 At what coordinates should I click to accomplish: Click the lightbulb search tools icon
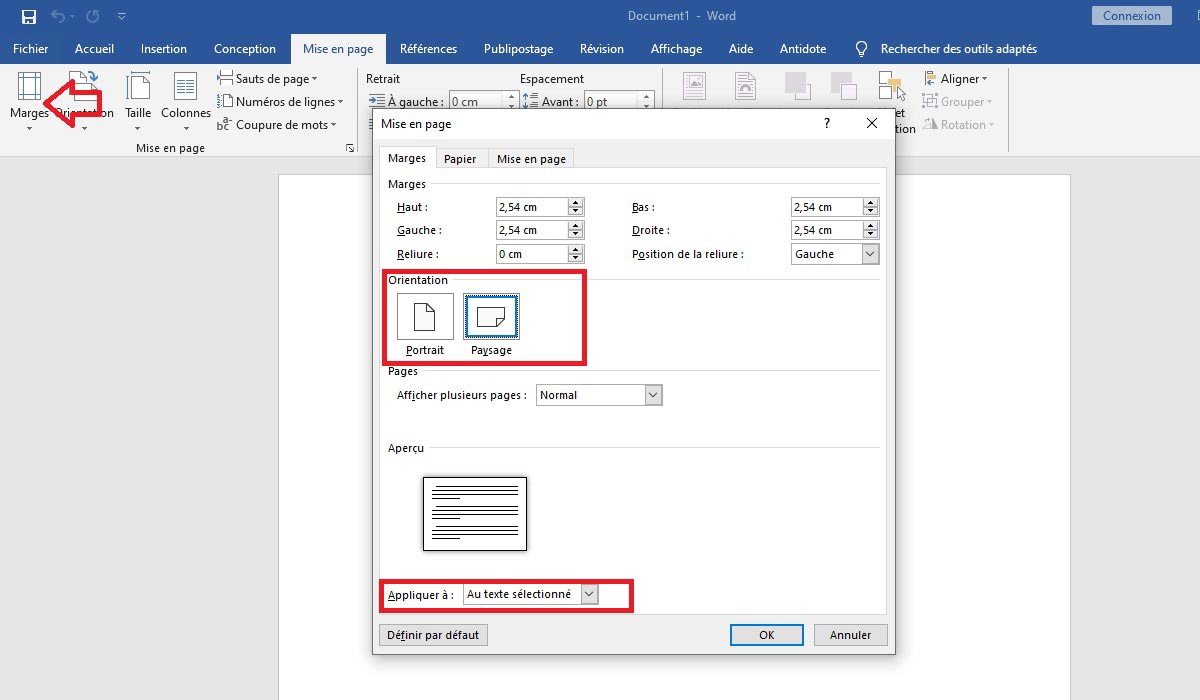[x=861, y=49]
